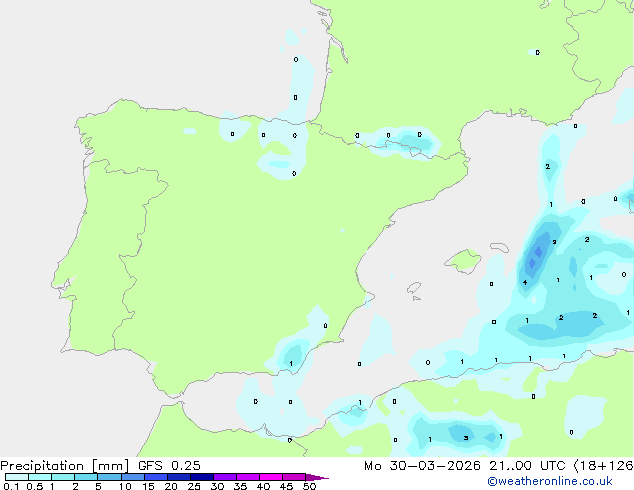634x490 pixels.
Task: Click the '30' legend scale label
Action: point(217,486)
